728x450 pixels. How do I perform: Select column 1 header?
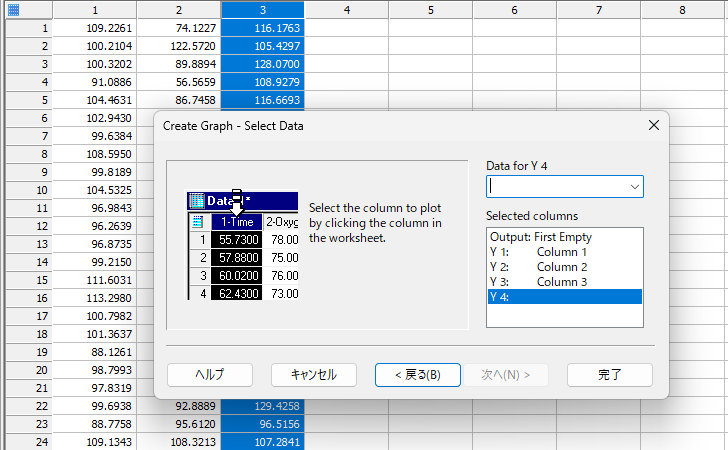pos(94,10)
